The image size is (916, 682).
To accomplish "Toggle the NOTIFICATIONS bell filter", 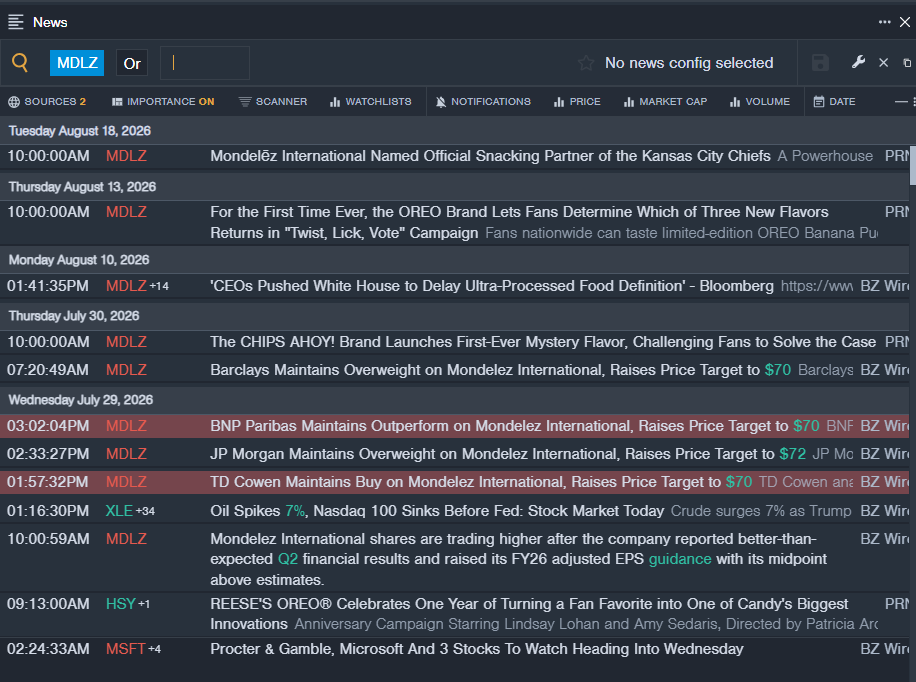I will 483,102.
